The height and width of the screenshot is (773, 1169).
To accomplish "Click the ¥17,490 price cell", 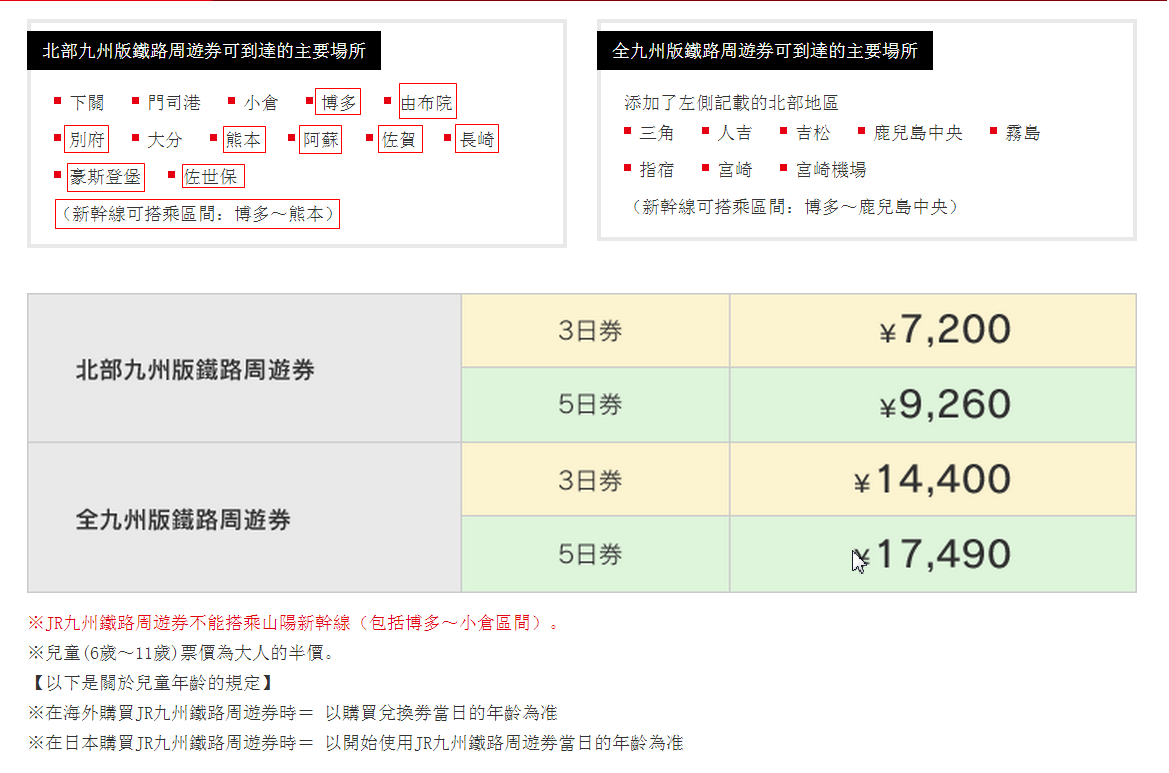I will click(933, 554).
